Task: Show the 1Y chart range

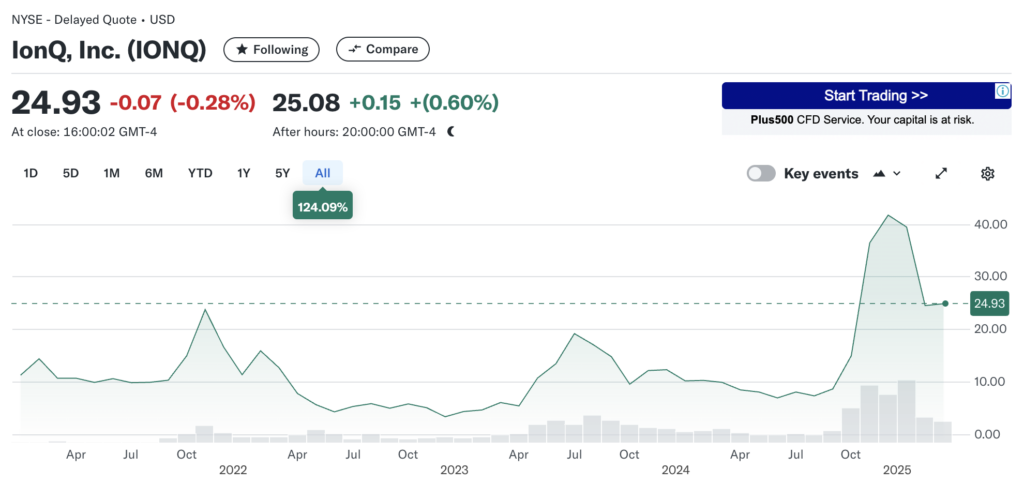Action: pyautogui.click(x=243, y=173)
